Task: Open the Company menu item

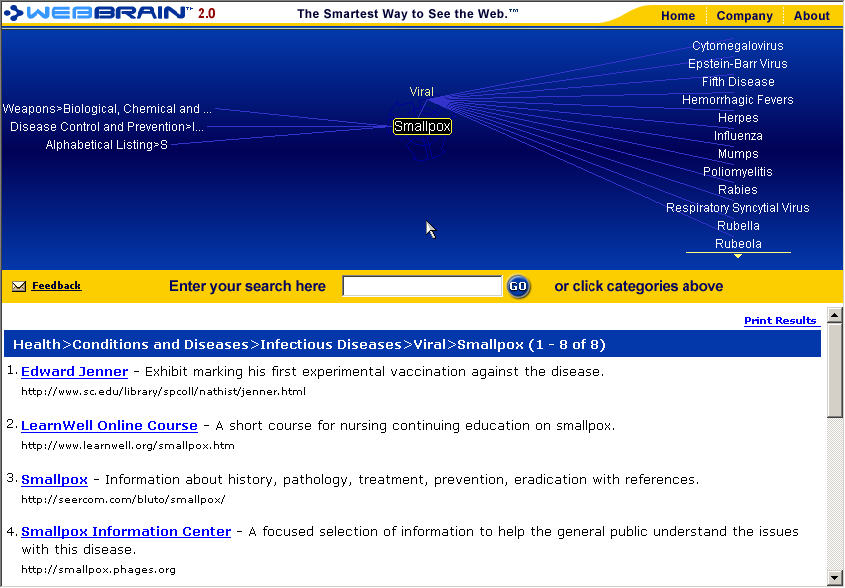Action: pyautogui.click(x=744, y=16)
